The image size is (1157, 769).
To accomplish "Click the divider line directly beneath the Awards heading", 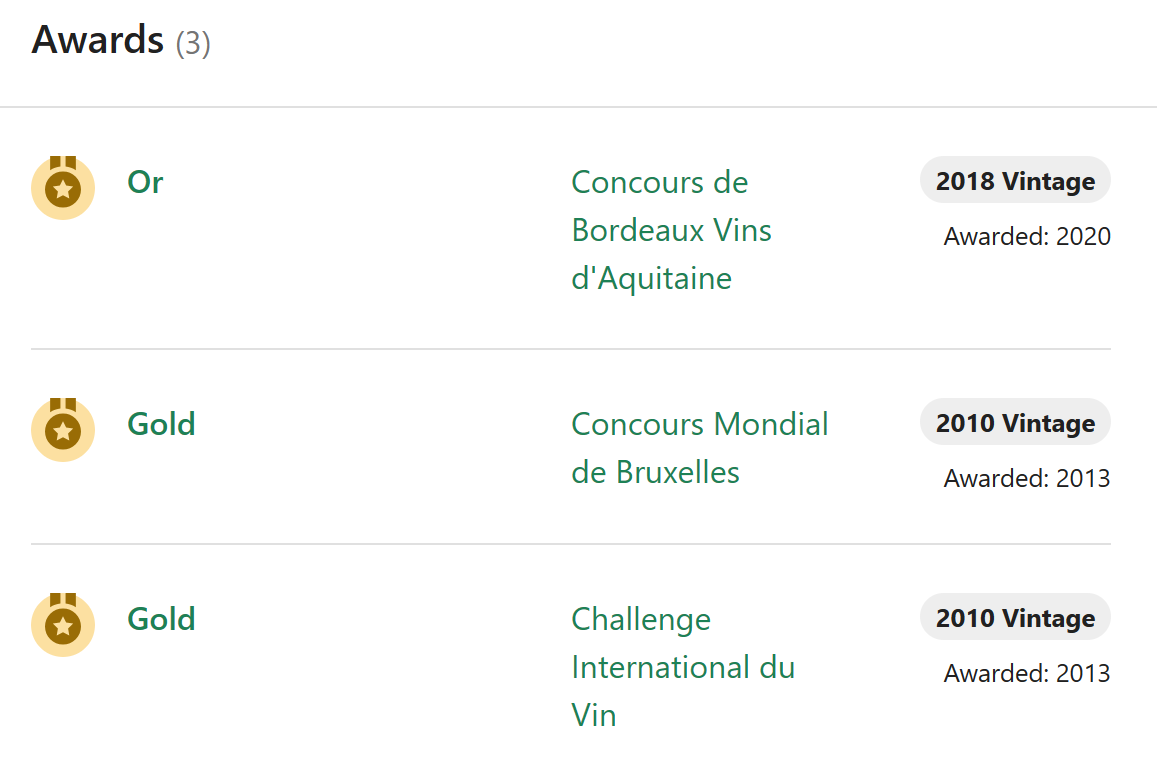I will point(578,106).
